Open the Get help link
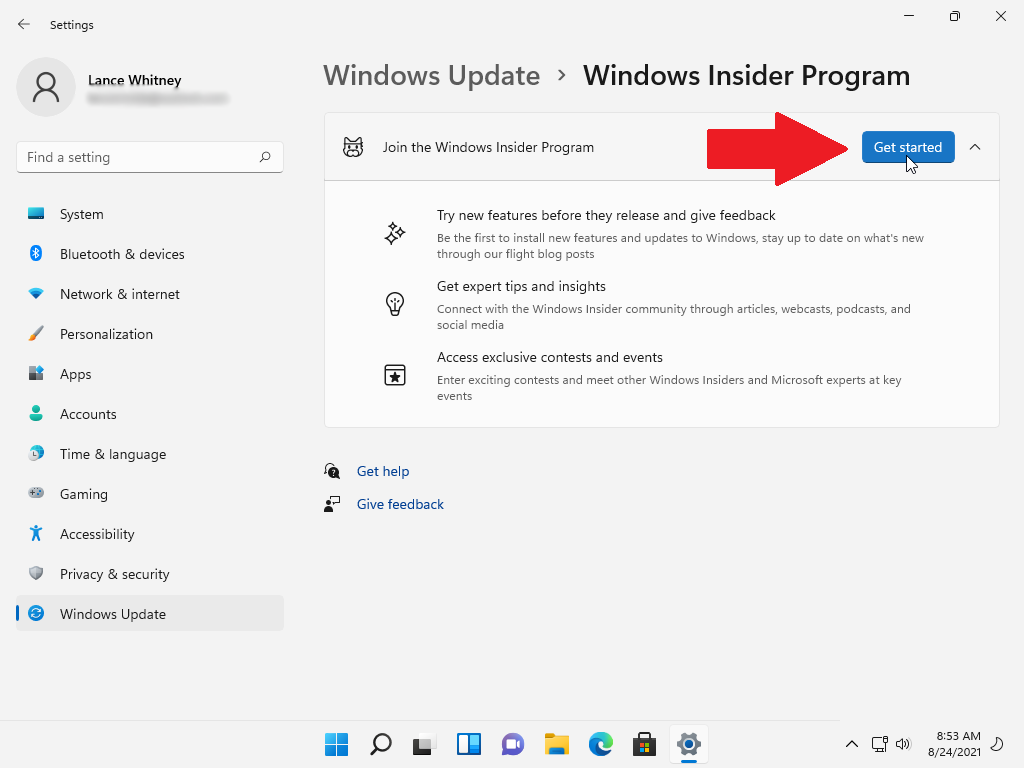Viewport: 1024px width, 768px height. click(x=383, y=471)
